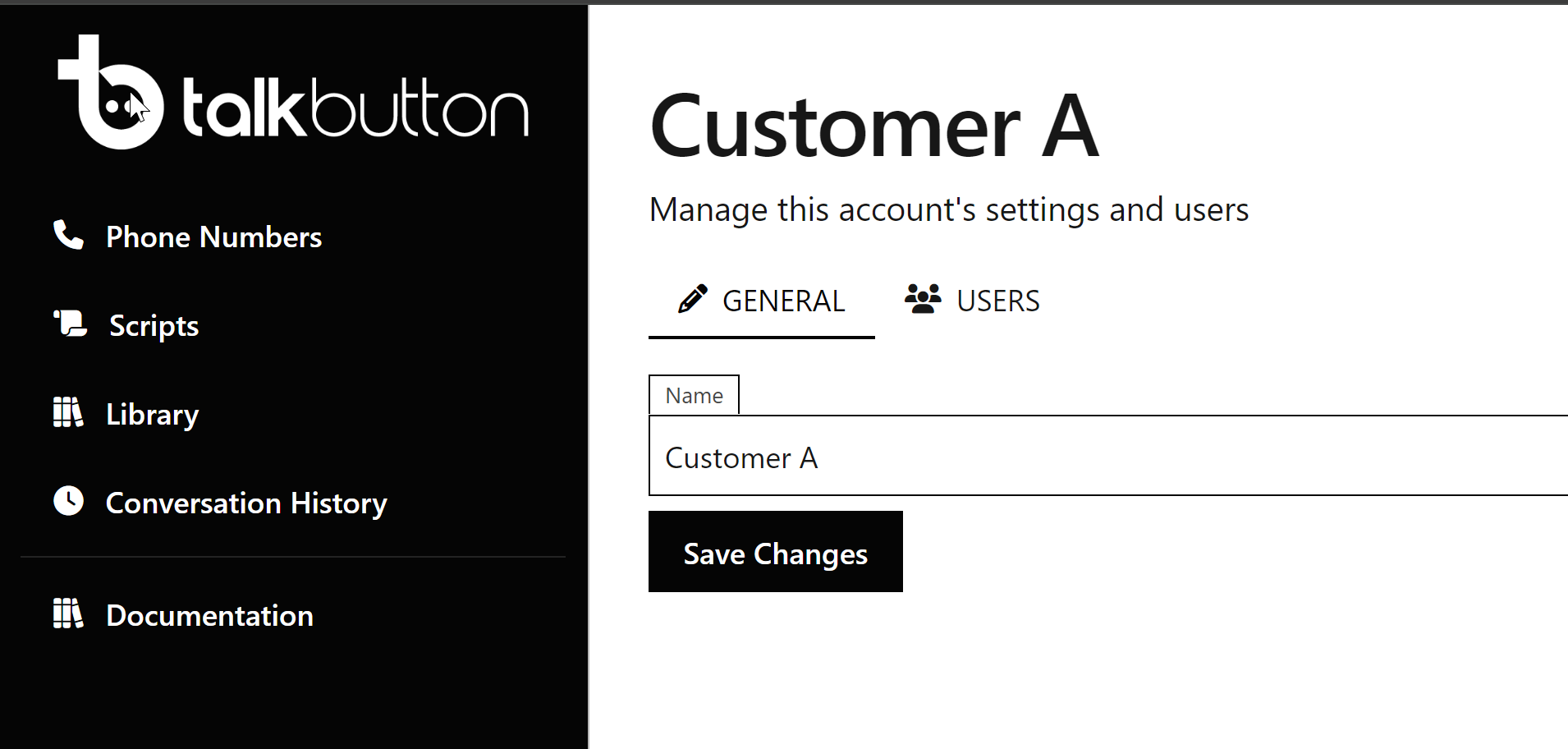
Task: Click the phone handset icon
Action: (x=68, y=235)
